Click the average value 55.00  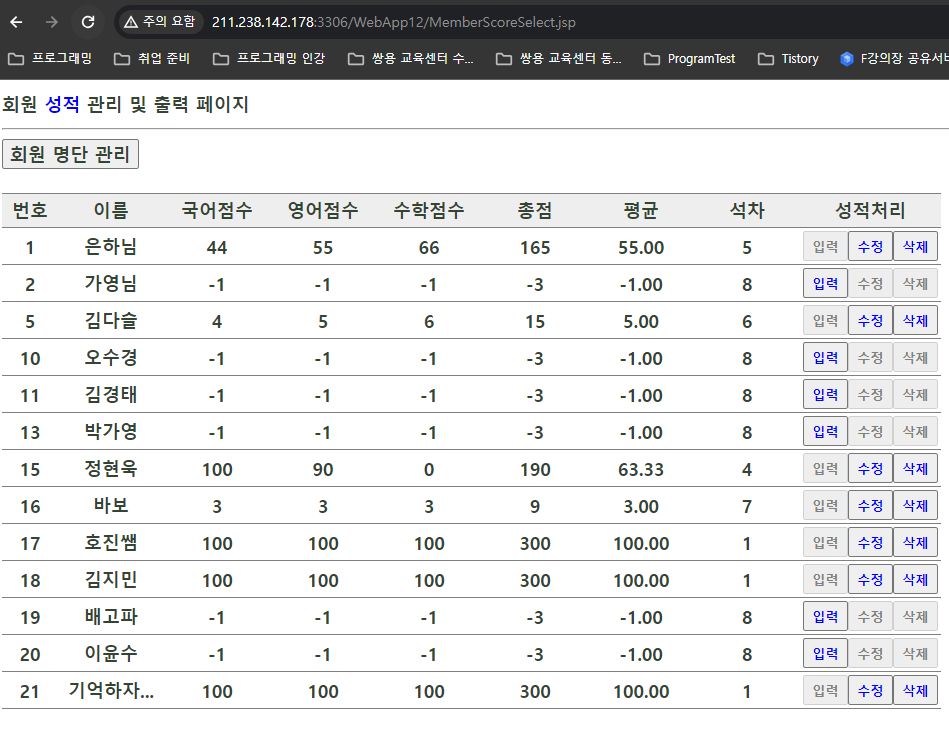click(641, 248)
